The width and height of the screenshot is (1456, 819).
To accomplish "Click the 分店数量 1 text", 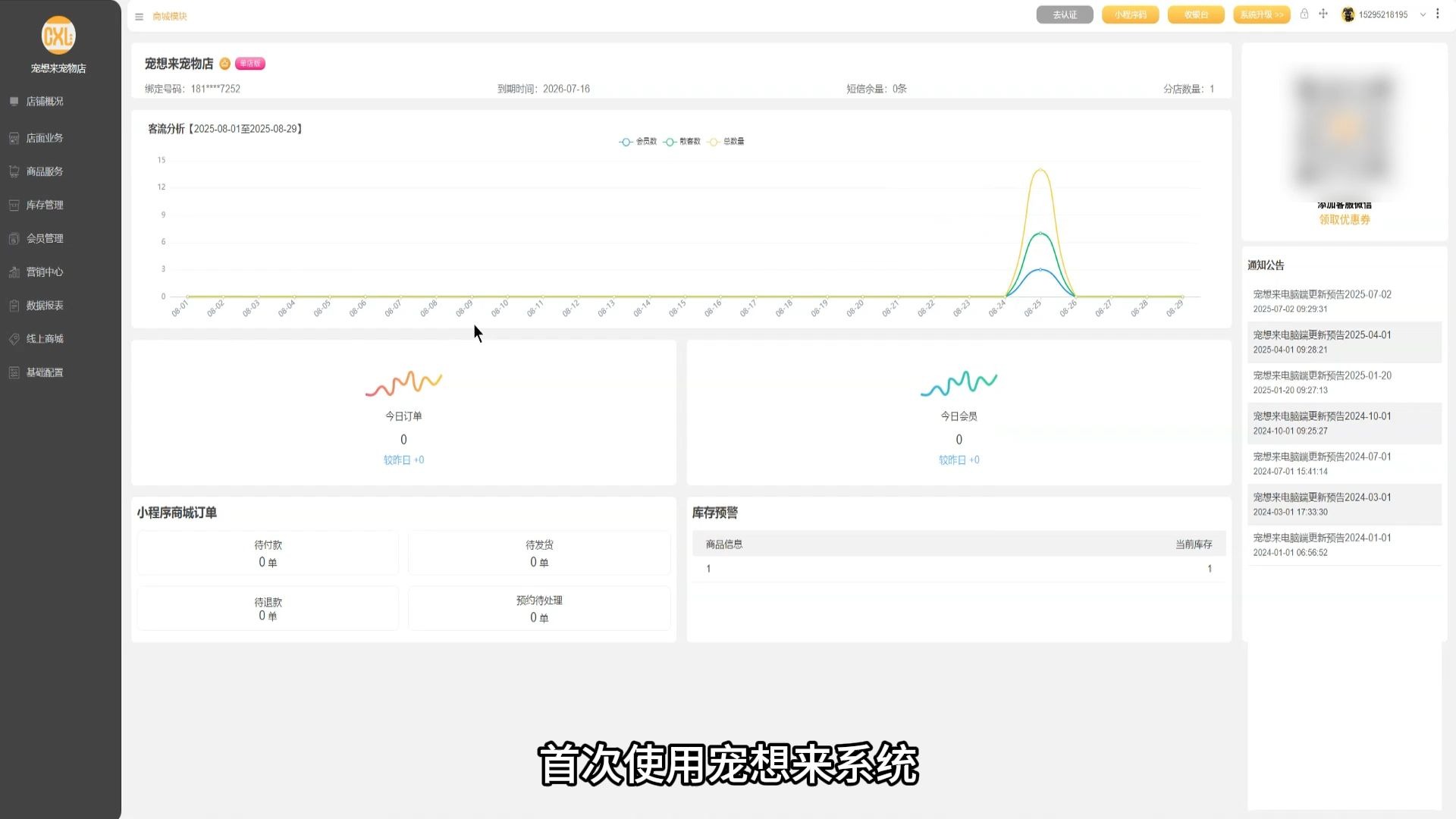I will (1188, 89).
